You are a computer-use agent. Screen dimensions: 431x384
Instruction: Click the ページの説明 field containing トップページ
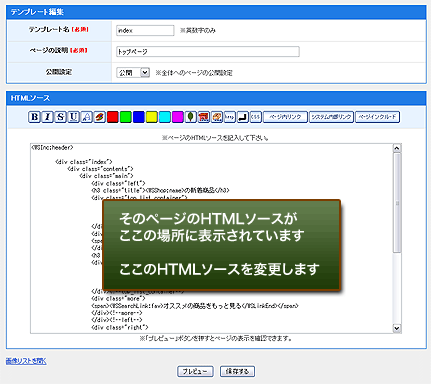[x=208, y=52]
